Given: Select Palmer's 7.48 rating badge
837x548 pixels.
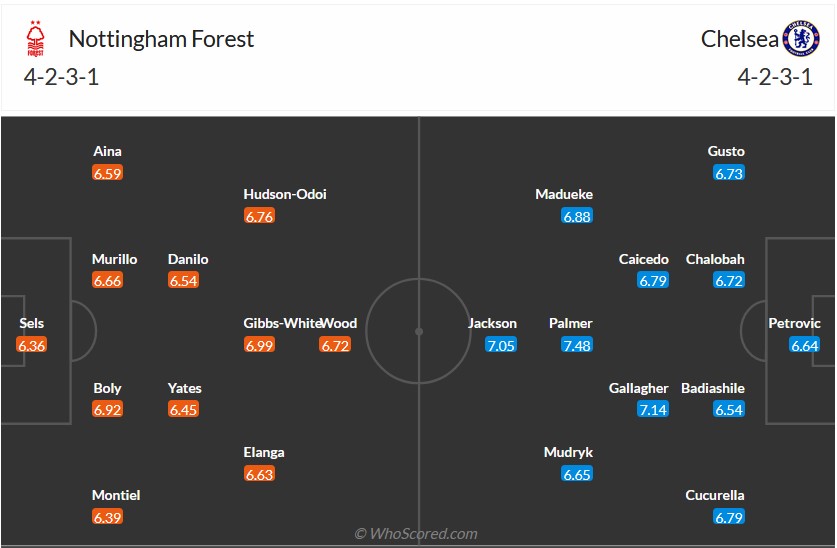Looking at the screenshot, I should coord(577,345).
